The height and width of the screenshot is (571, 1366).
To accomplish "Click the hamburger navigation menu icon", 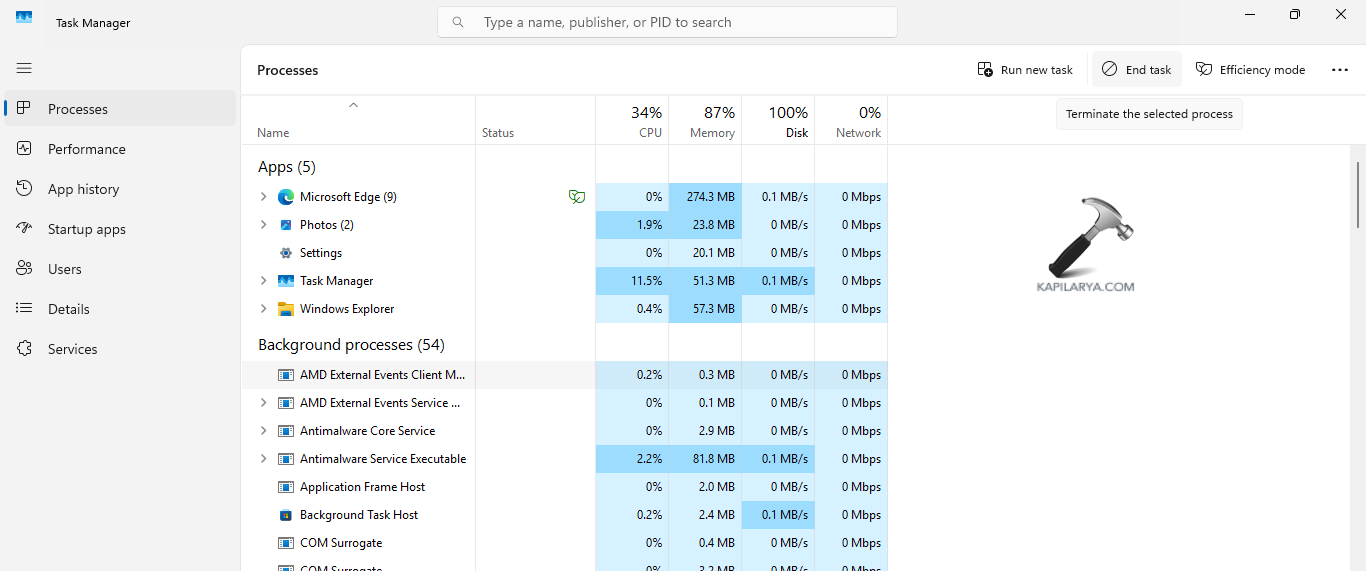I will 24,68.
